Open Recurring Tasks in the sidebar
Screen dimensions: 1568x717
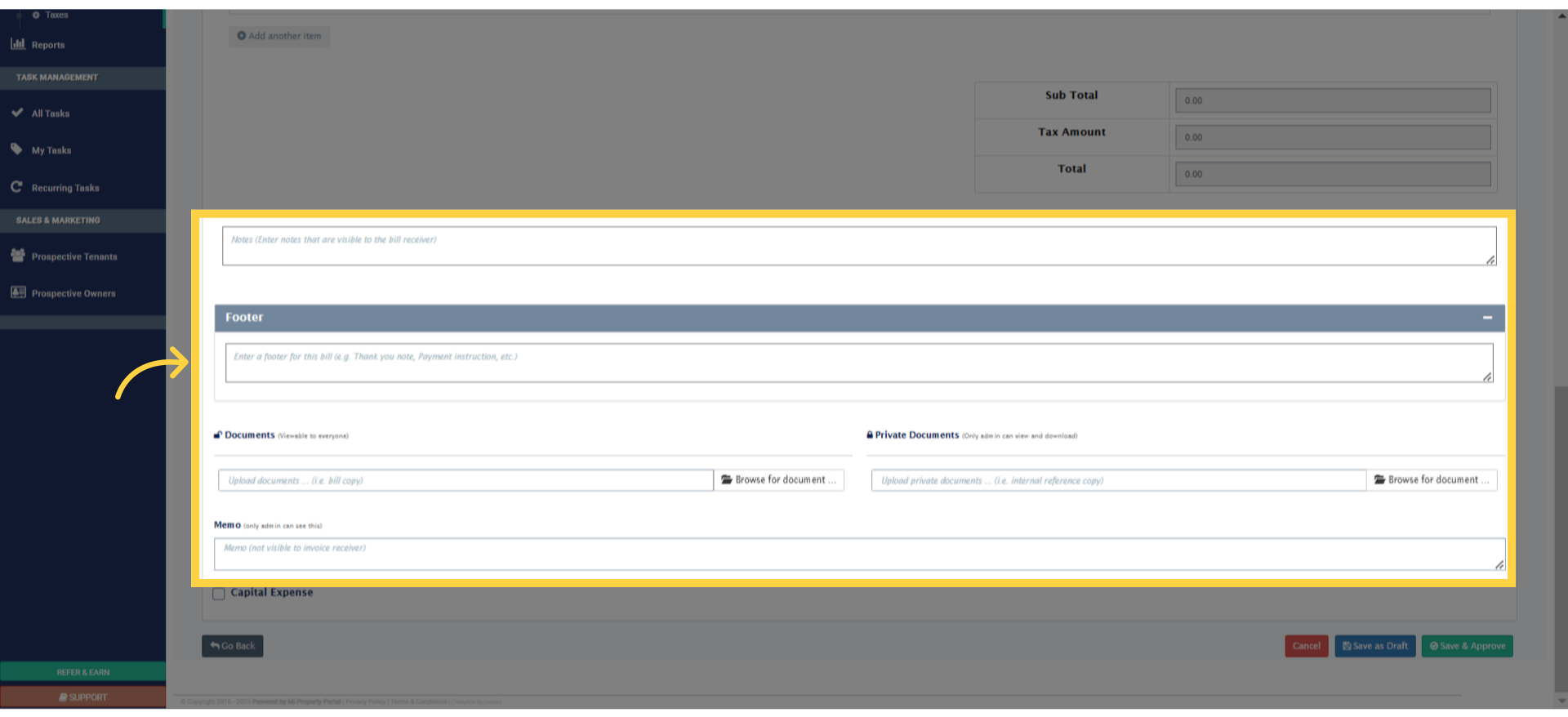point(65,188)
